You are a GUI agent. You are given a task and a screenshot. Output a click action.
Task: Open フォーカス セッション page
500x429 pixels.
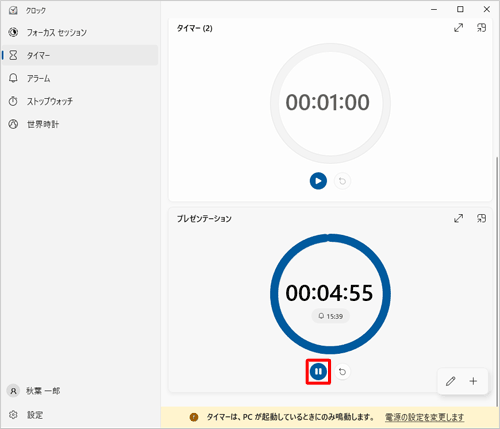(x=80, y=32)
